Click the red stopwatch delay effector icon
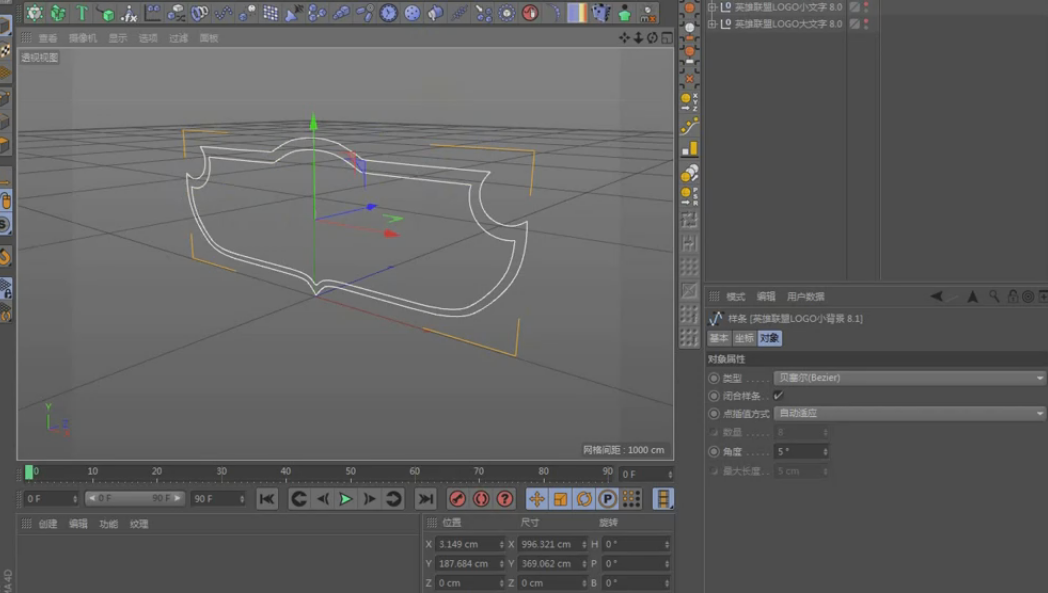1048x593 pixels. [530, 13]
